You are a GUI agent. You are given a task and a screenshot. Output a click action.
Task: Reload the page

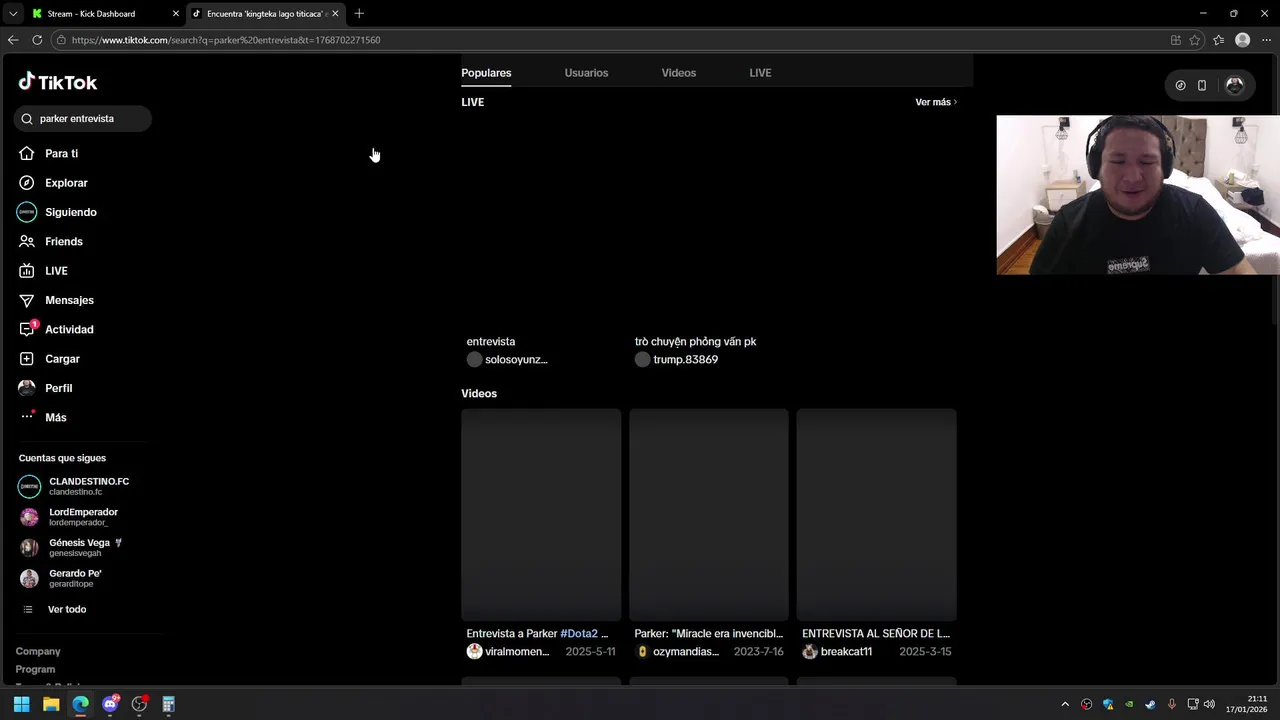click(x=37, y=40)
